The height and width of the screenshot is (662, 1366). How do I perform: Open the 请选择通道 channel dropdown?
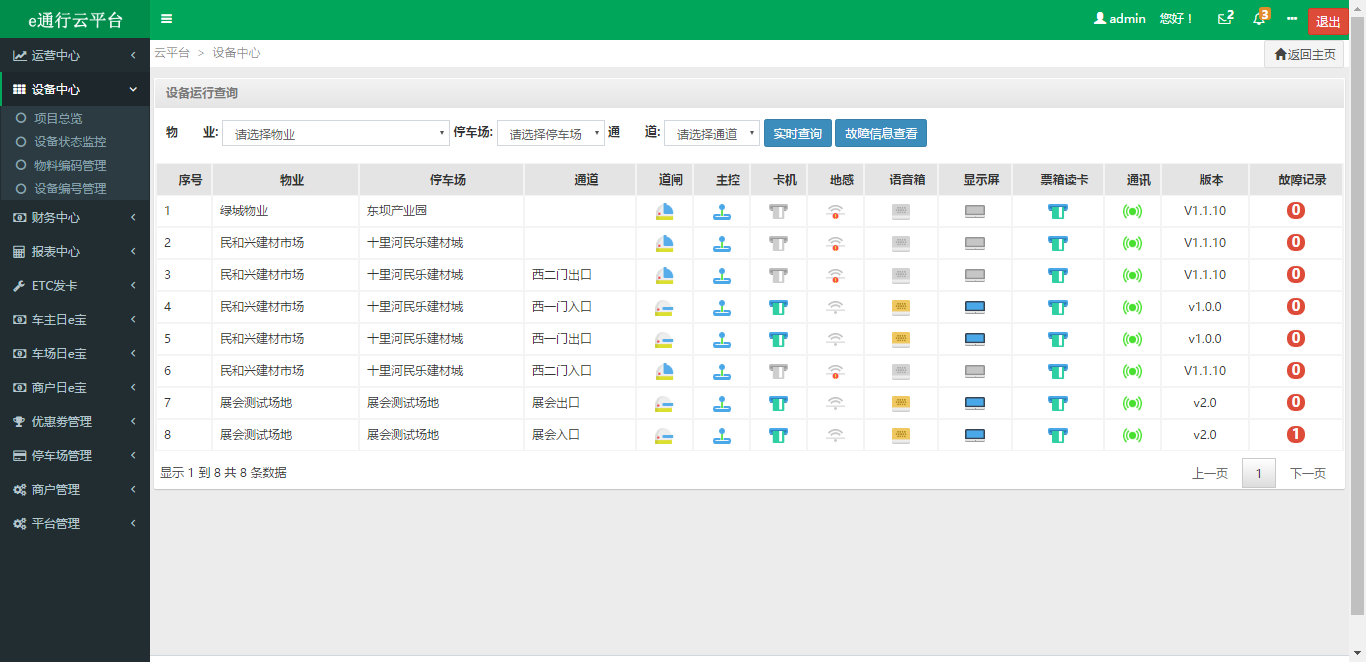[x=711, y=134]
